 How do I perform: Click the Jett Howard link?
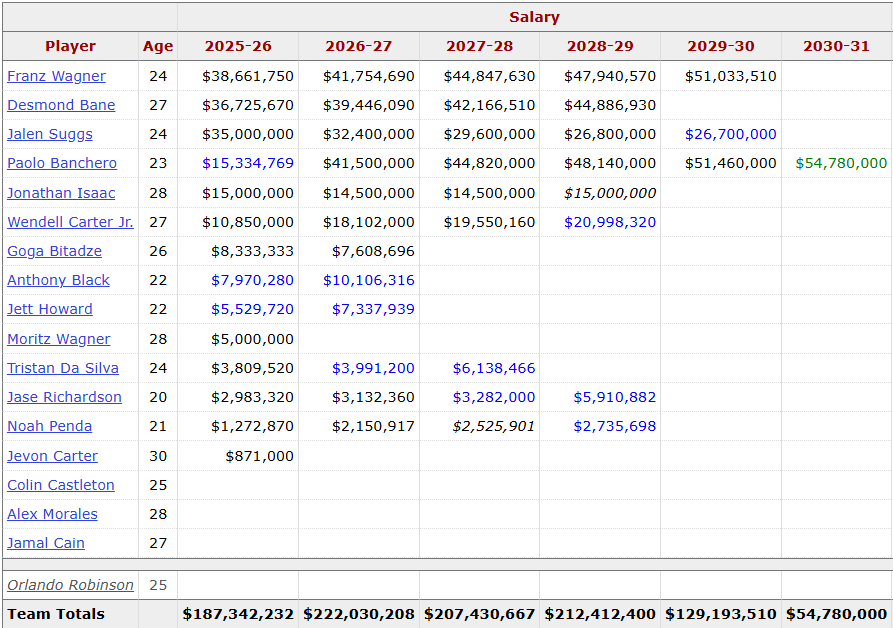pos(50,309)
